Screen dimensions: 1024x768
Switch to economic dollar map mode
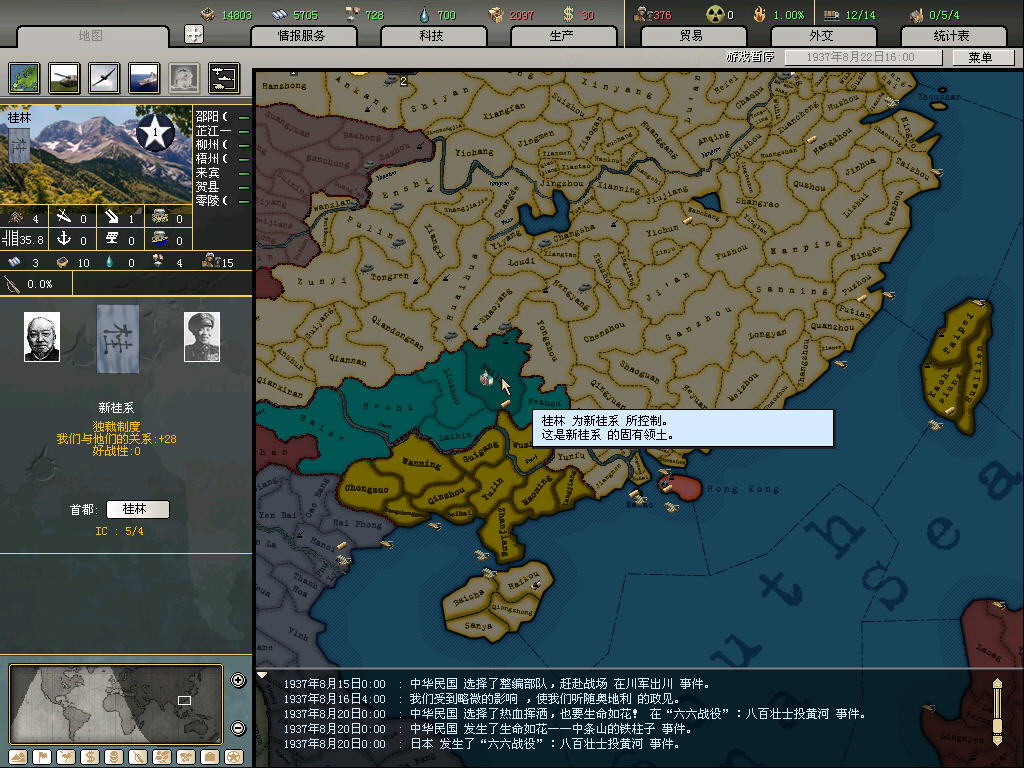tap(90, 757)
